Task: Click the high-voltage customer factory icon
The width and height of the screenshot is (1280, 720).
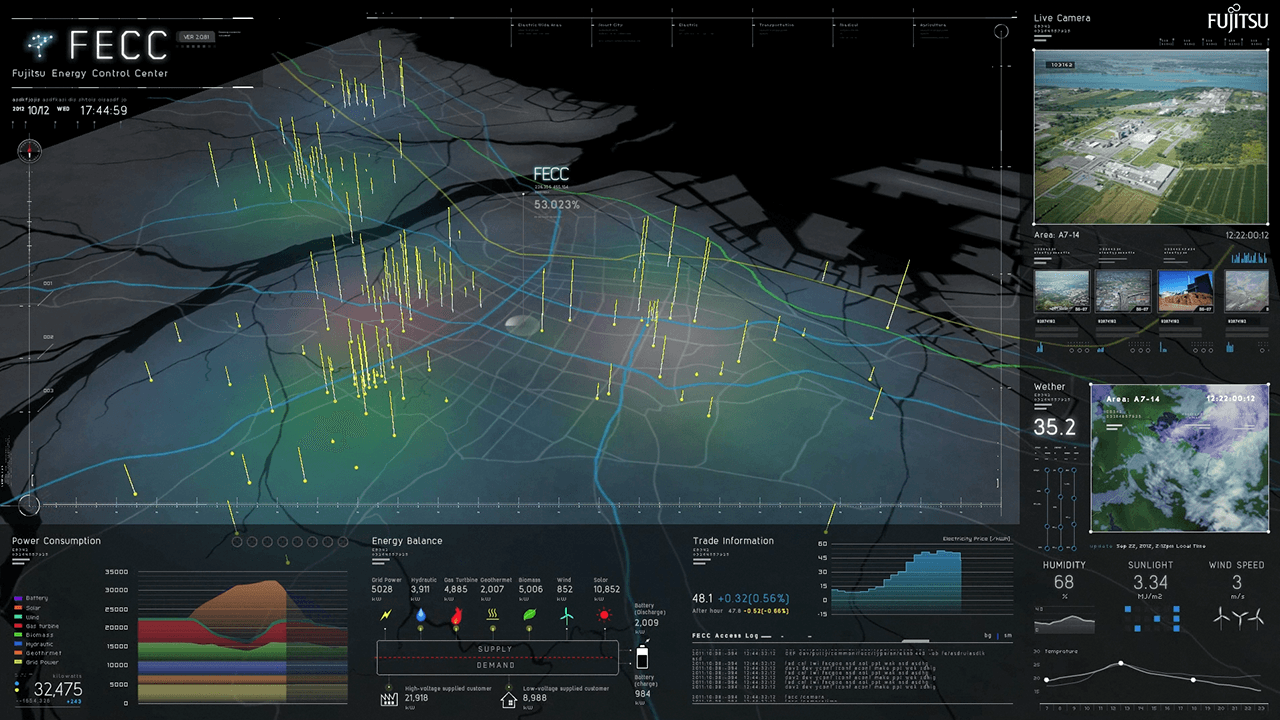Action: point(389,698)
